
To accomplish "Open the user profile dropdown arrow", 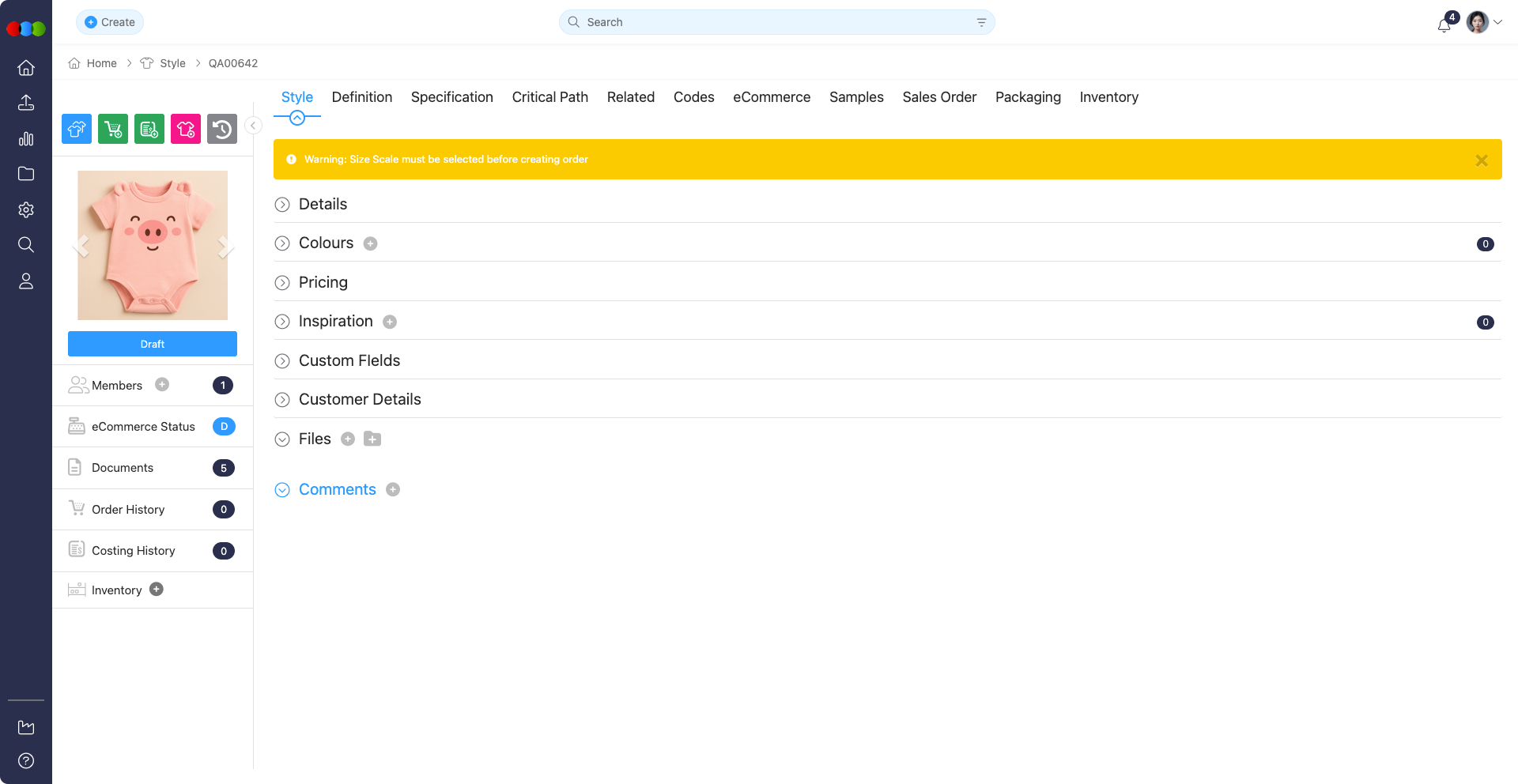I will pyautogui.click(x=1497, y=22).
